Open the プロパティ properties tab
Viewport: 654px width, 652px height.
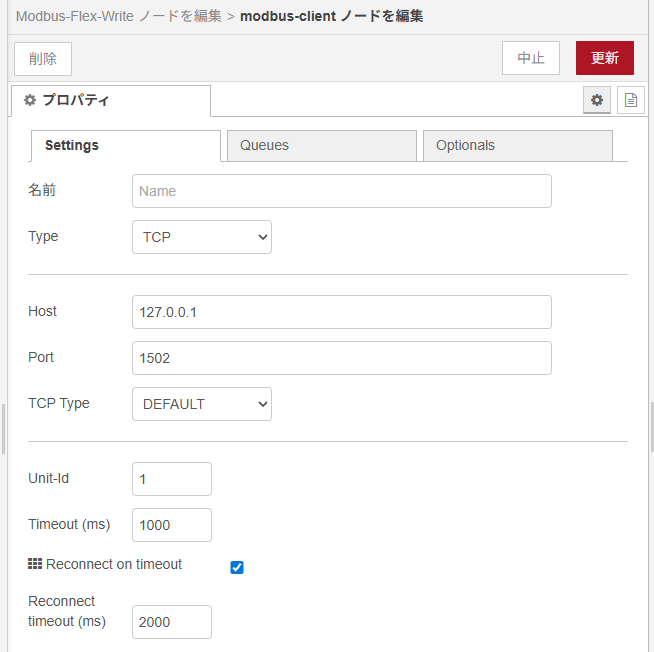[x=110, y=101]
